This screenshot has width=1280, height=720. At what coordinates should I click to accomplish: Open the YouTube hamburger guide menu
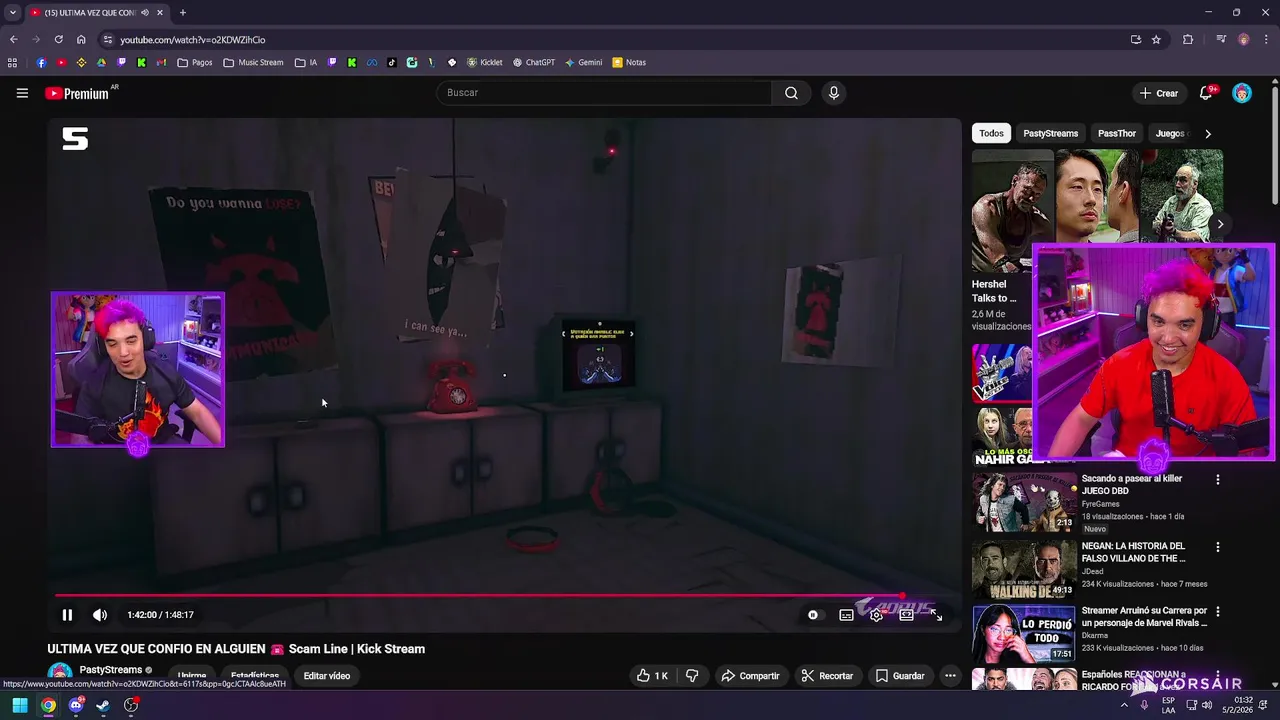tap(22, 93)
